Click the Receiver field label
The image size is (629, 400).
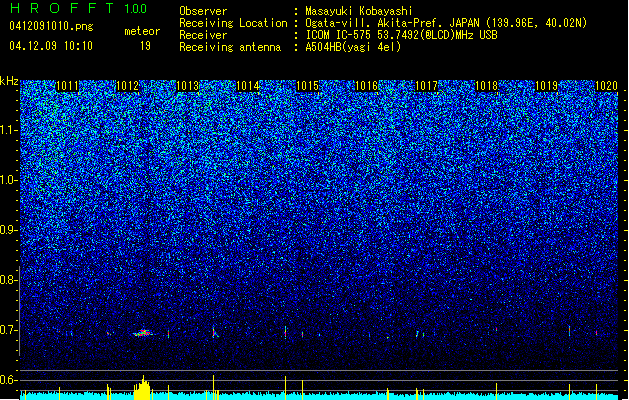pos(203,35)
